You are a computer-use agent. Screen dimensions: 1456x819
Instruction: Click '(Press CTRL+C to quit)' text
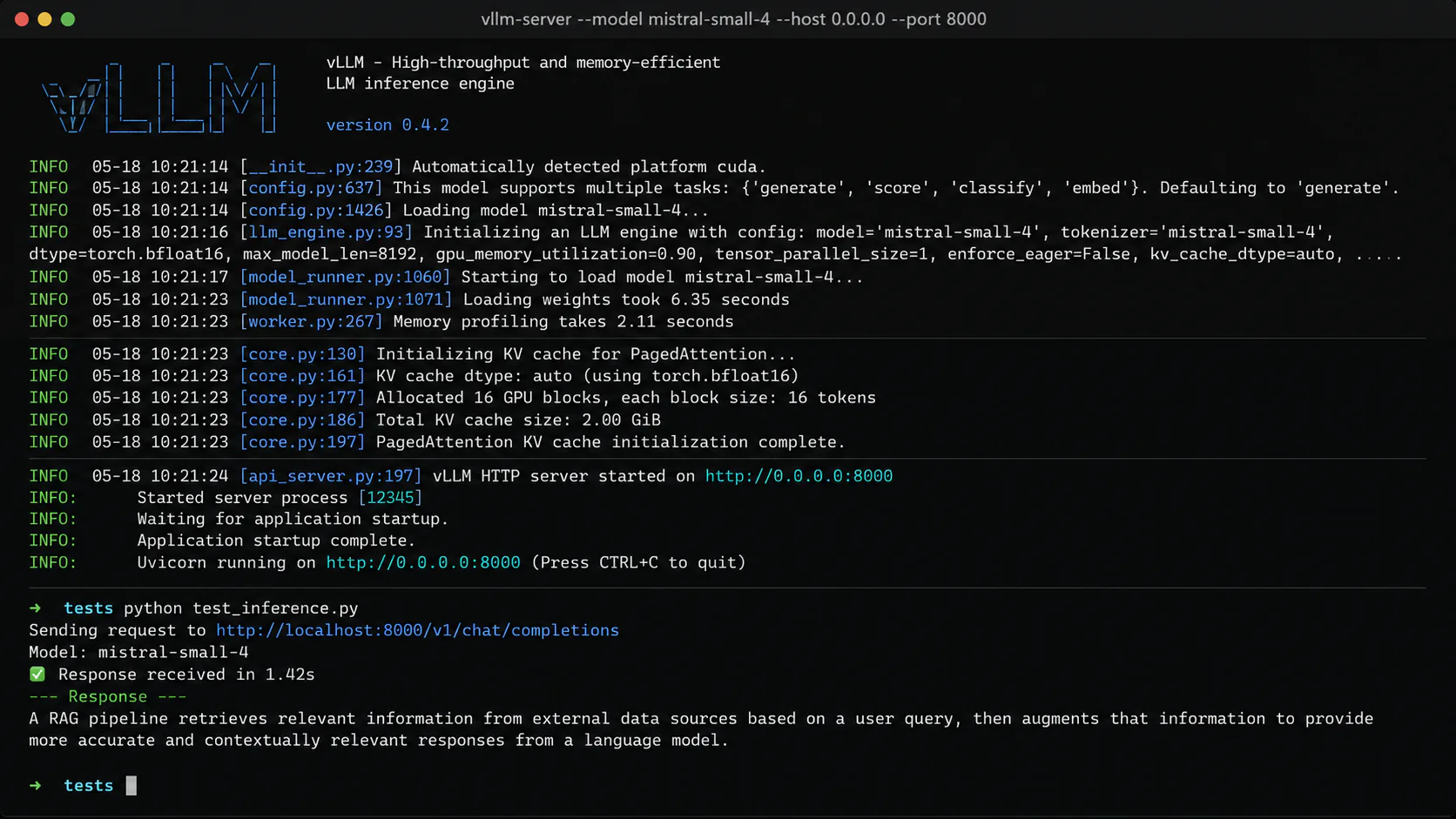638,563
